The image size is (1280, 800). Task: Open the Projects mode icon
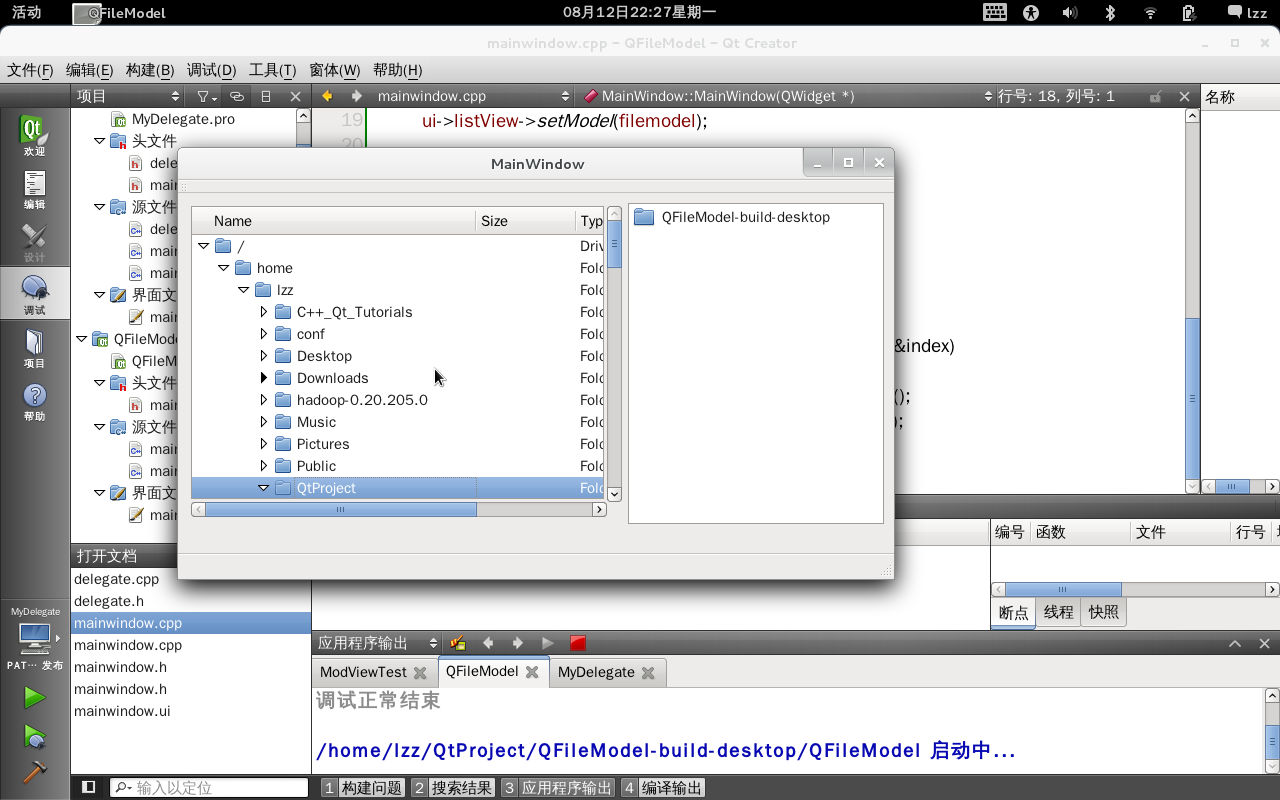34,348
